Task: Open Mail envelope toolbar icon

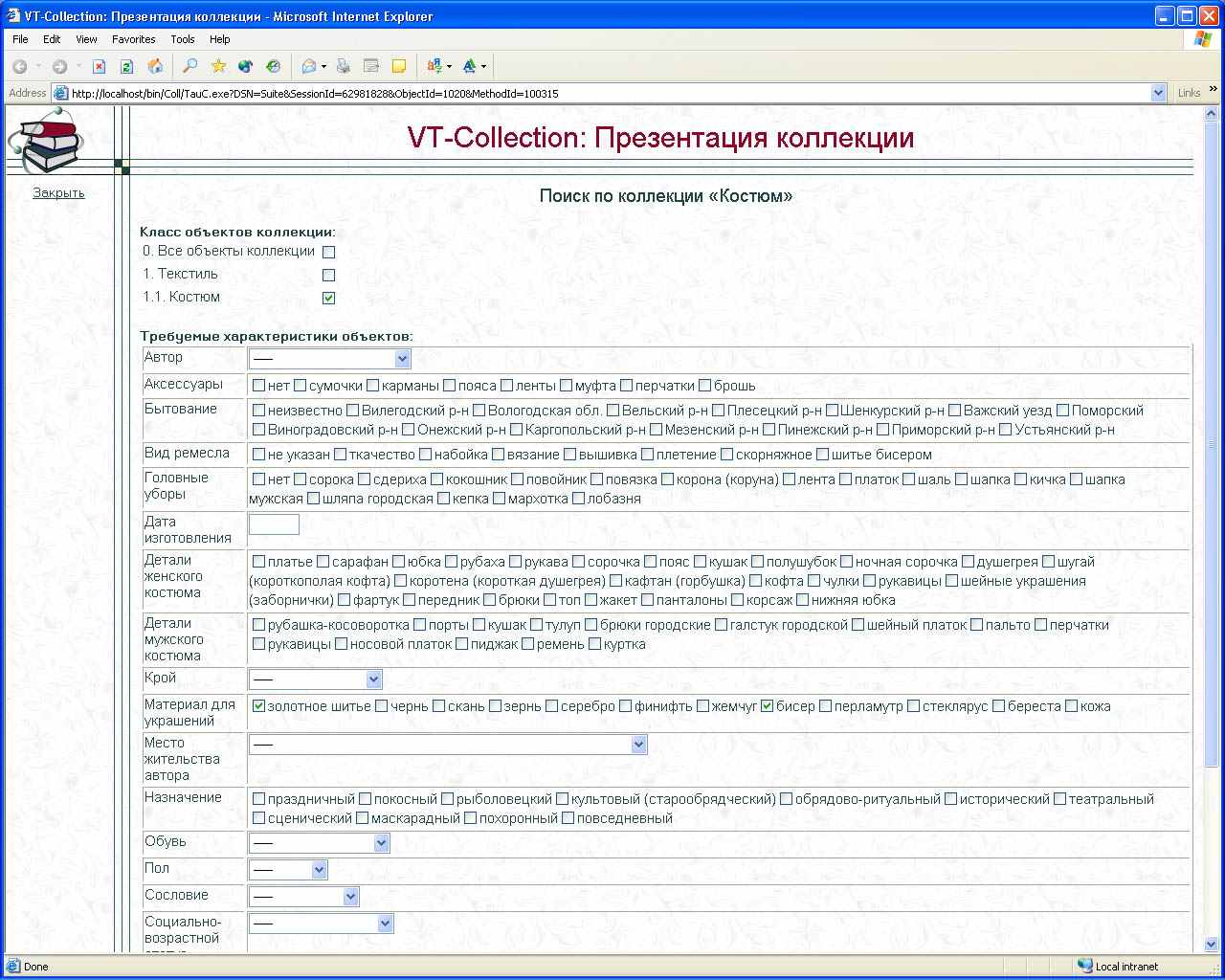Action: [x=309, y=66]
